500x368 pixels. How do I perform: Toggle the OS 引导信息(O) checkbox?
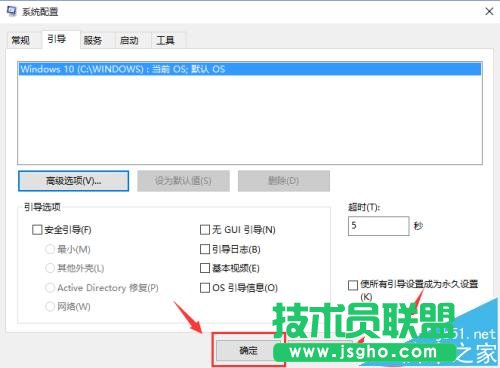click(x=205, y=287)
